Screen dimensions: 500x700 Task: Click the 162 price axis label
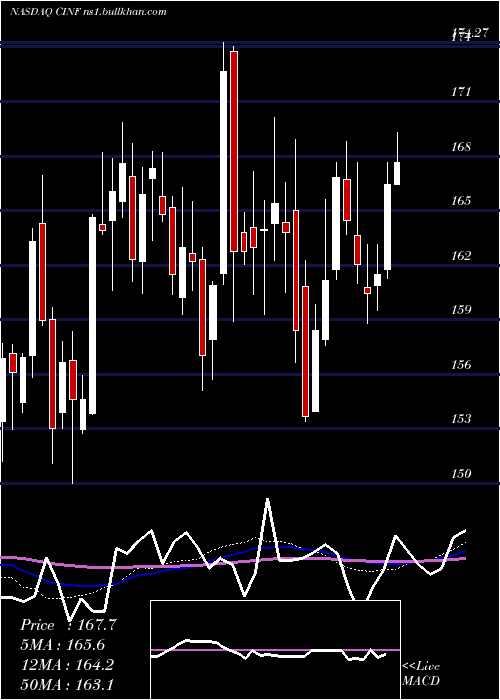click(461, 256)
